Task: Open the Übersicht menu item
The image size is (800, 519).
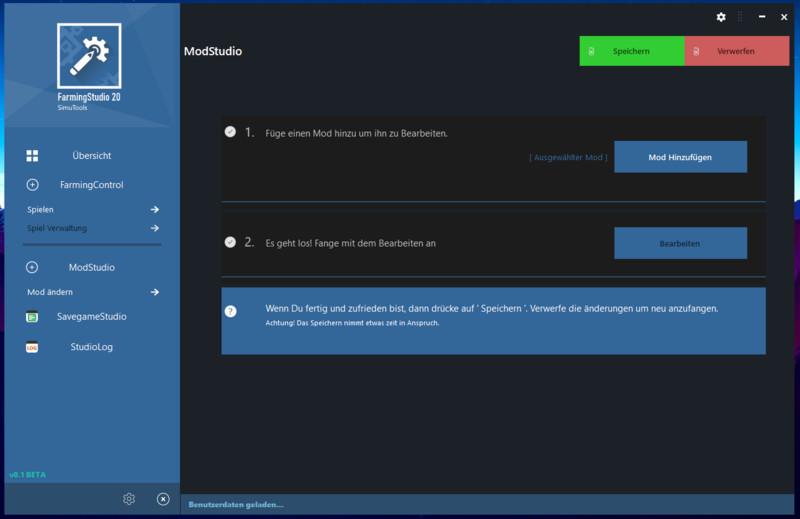Action: pyautogui.click(x=91, y=156)
